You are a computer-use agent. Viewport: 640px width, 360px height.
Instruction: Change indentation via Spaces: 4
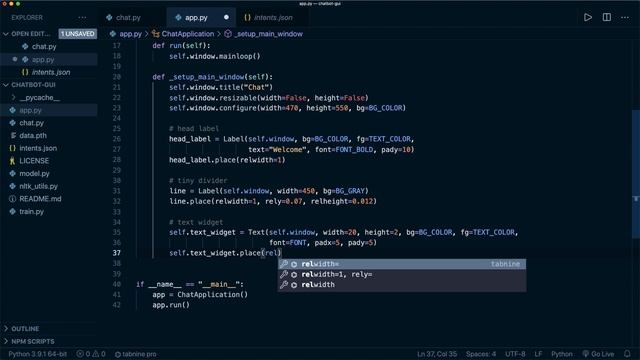click(x=481, y=354)
